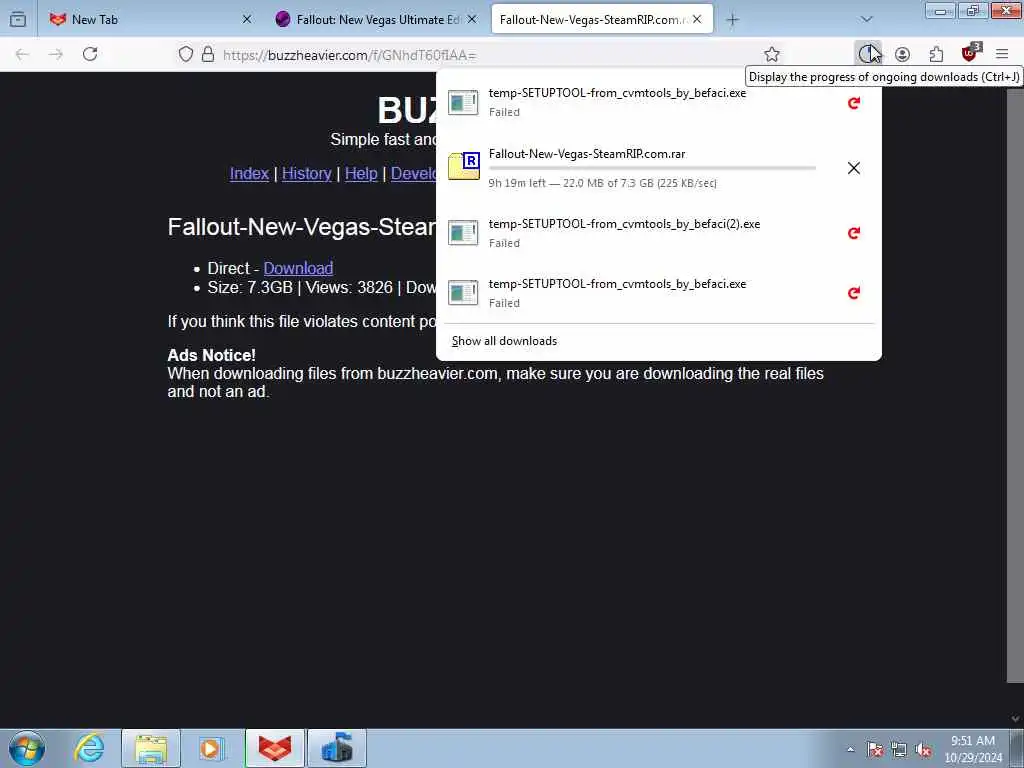
Task: Open Windows Media Player from taskbar
Action: 212,748
